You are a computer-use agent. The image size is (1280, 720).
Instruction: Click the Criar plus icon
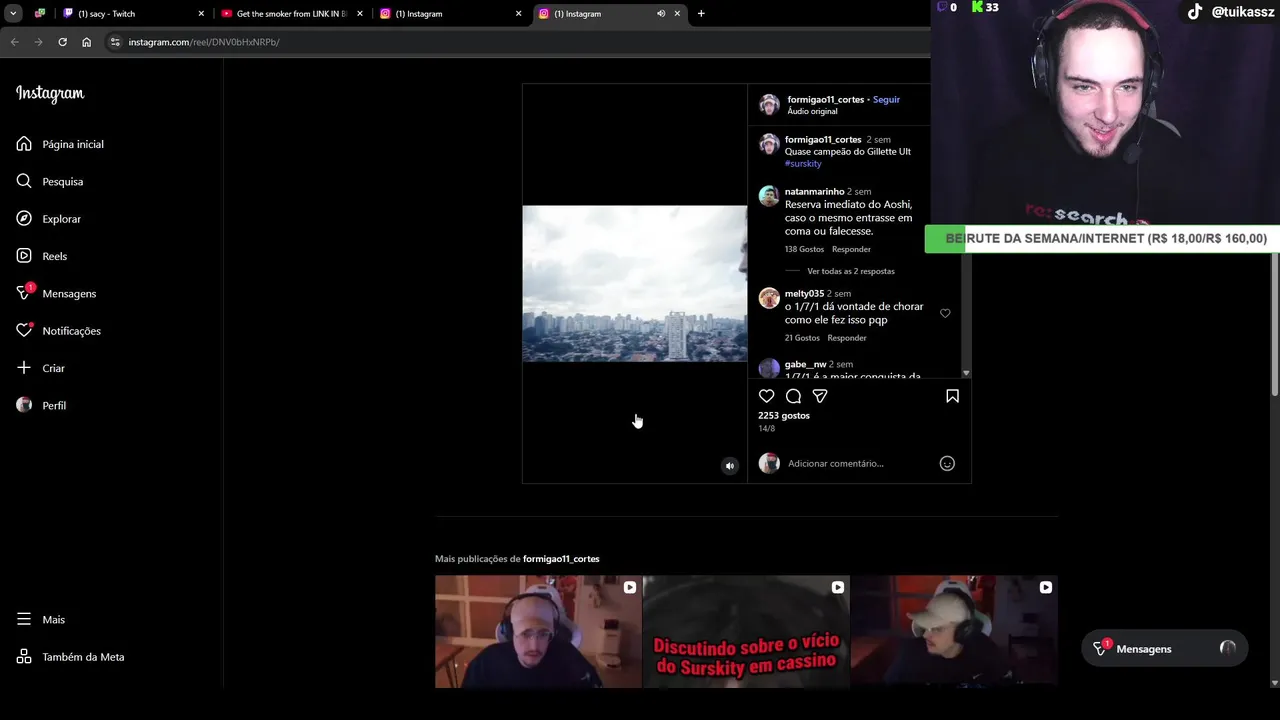click(x=24, y=368)
